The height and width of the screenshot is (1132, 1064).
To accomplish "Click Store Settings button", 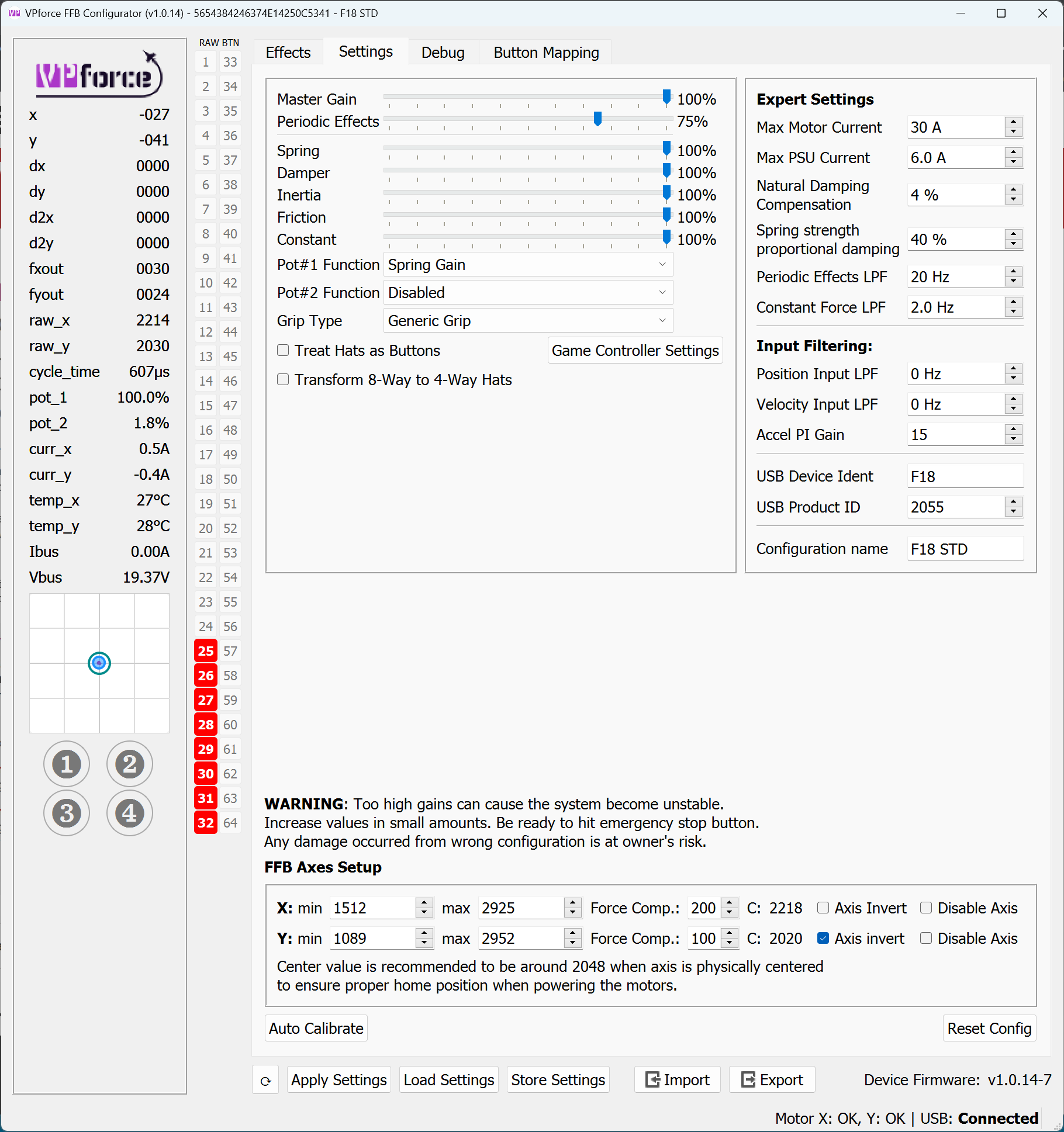I will pyautogui.click(x=558, y=1080).
